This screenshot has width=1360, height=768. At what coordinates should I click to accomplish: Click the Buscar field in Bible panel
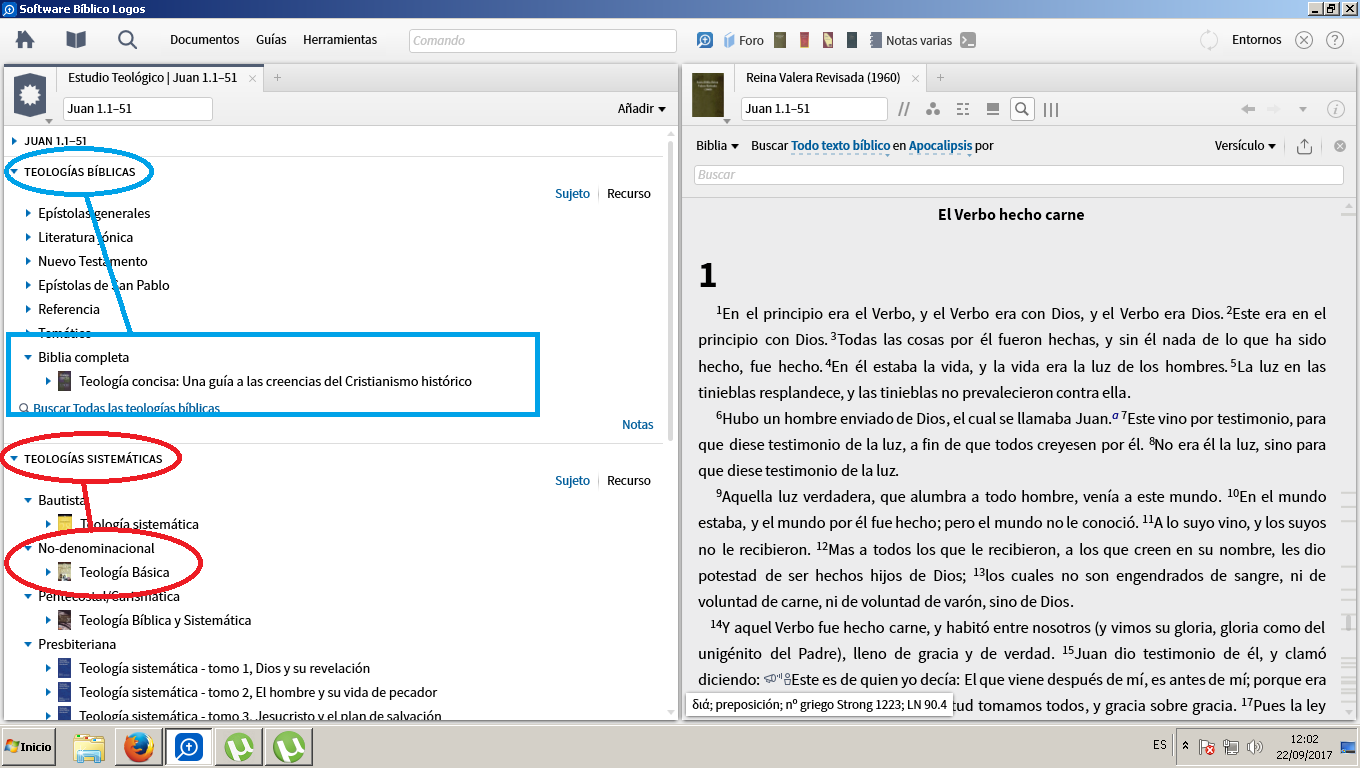coord(1018,175)
